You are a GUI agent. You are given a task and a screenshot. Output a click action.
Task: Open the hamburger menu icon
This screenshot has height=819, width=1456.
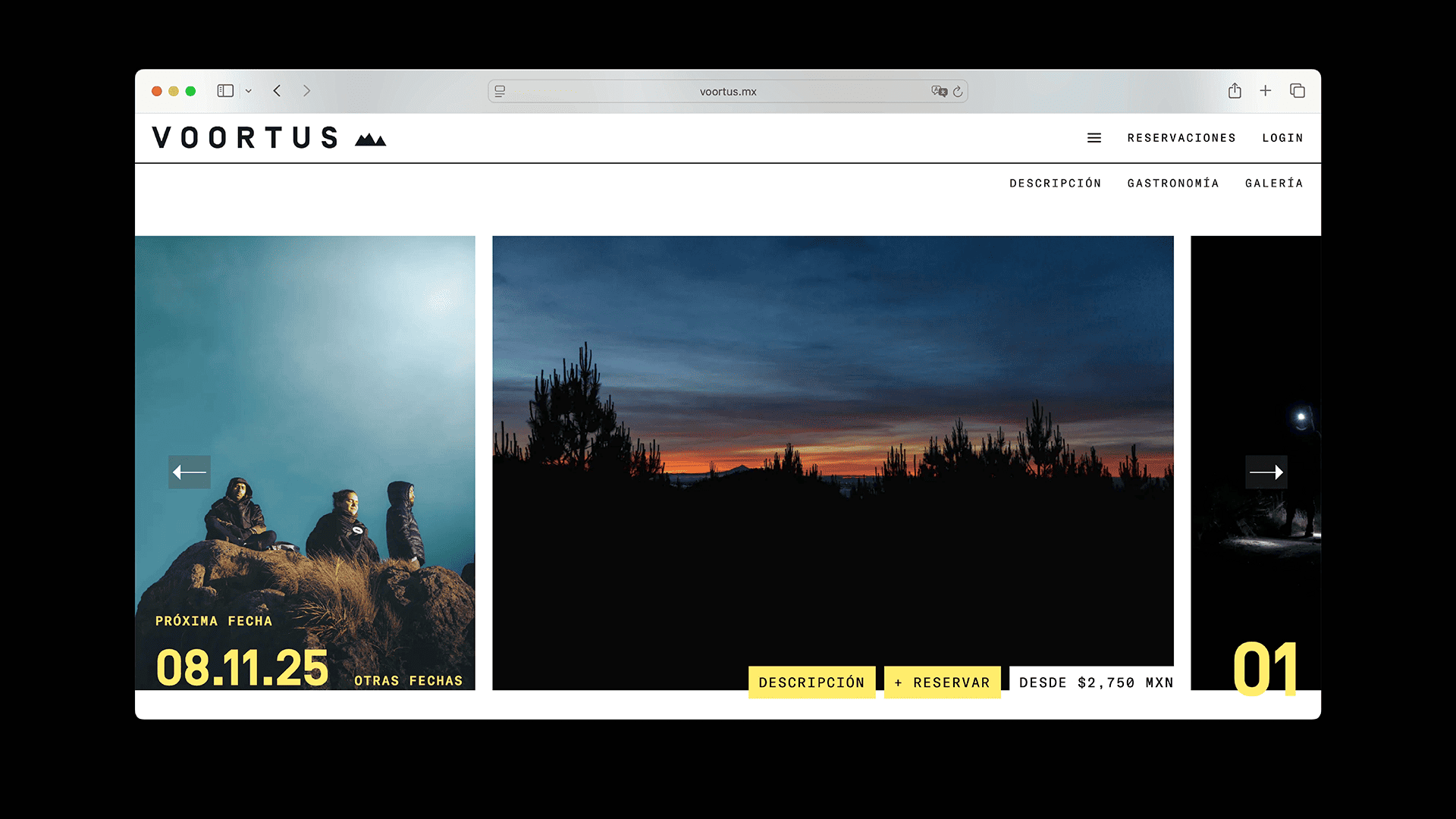(1094, 138)
